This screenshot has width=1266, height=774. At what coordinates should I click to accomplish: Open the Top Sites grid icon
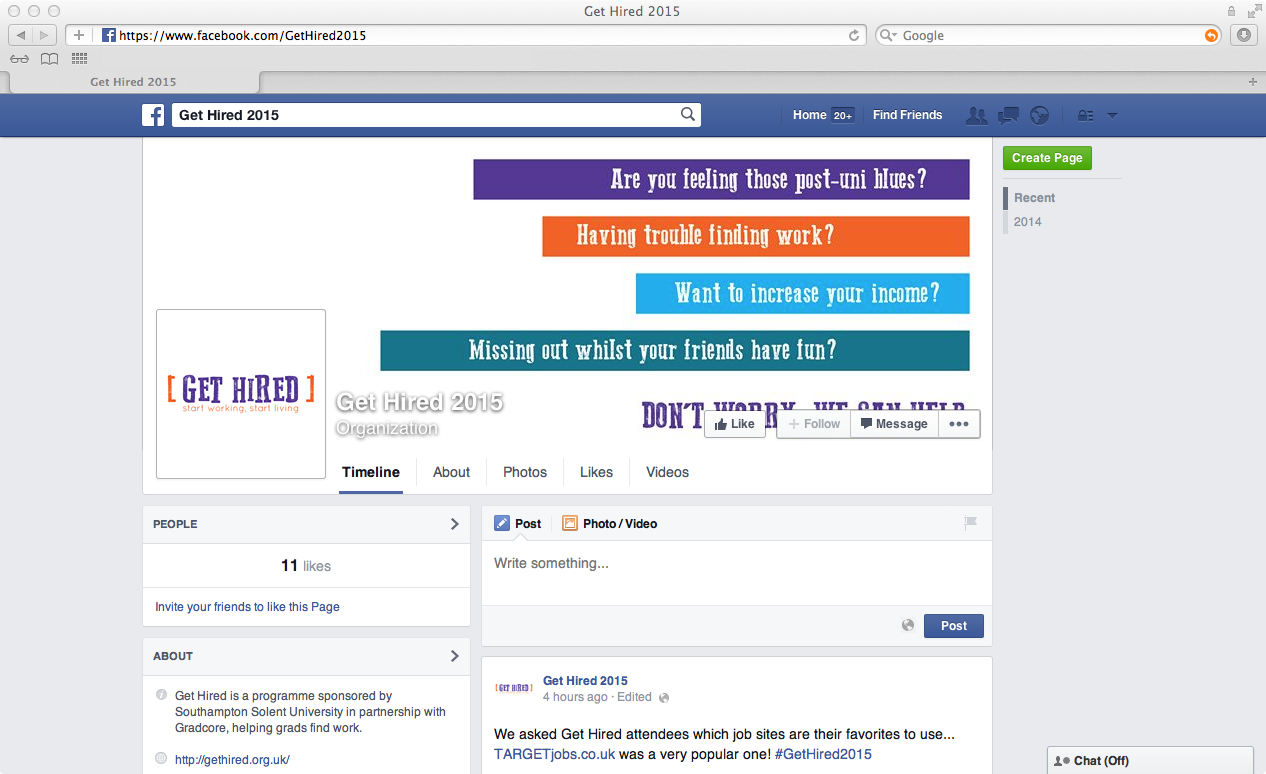coord(79,59)
